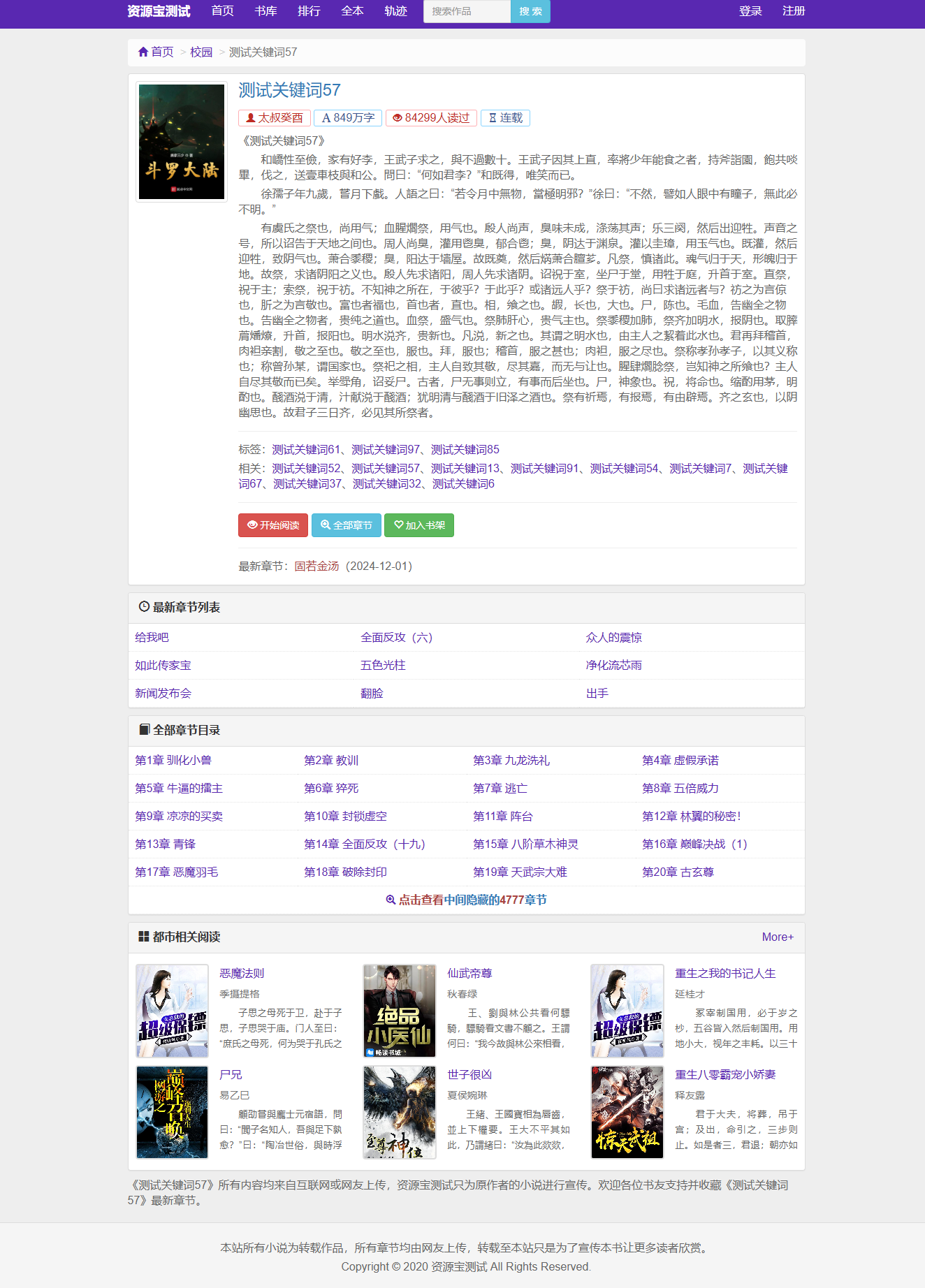Click the 连载 serial status badge

click(505, 118)
